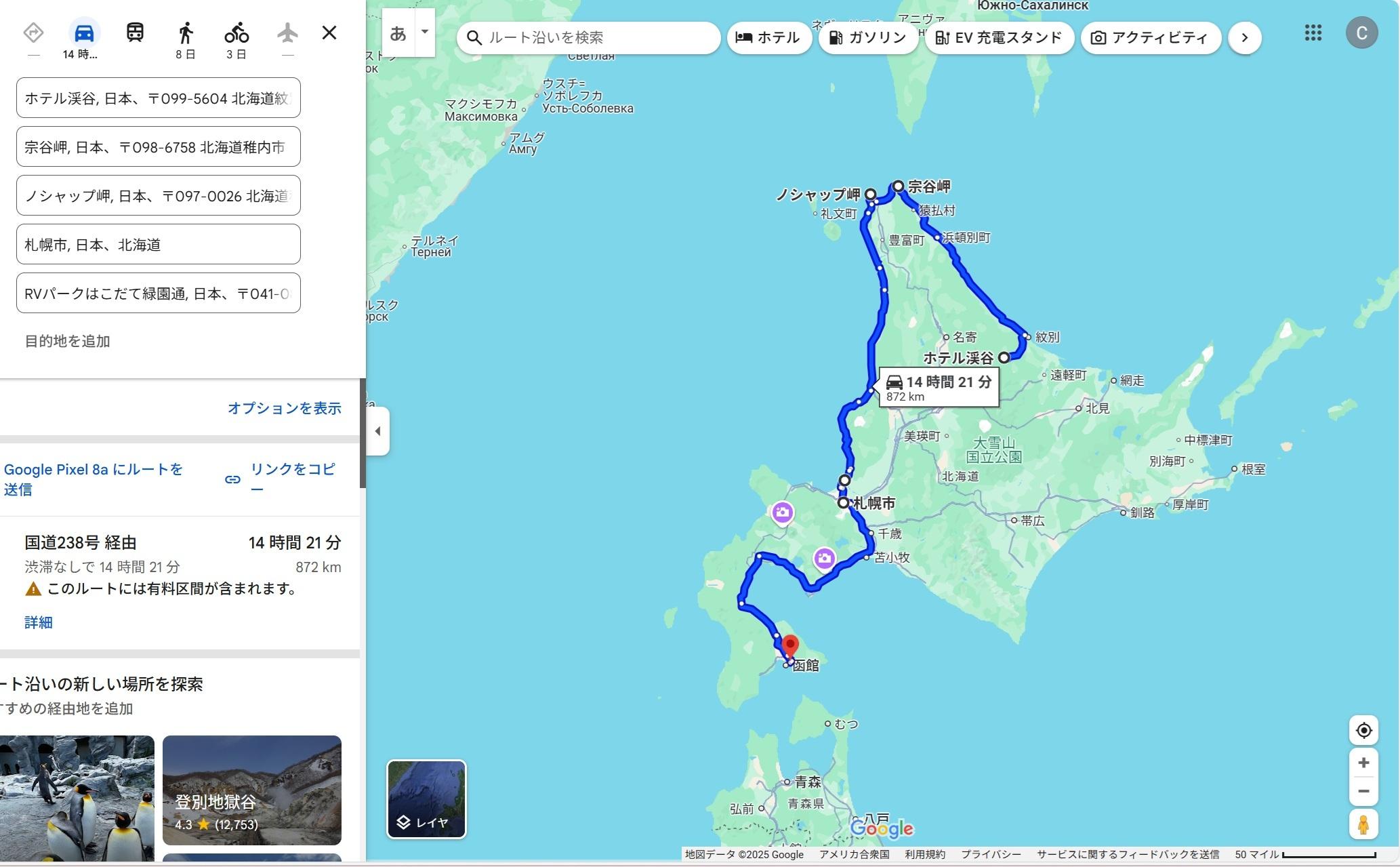
Task: Select the driving travel mode icon
Action: click(x=84, y=33)
